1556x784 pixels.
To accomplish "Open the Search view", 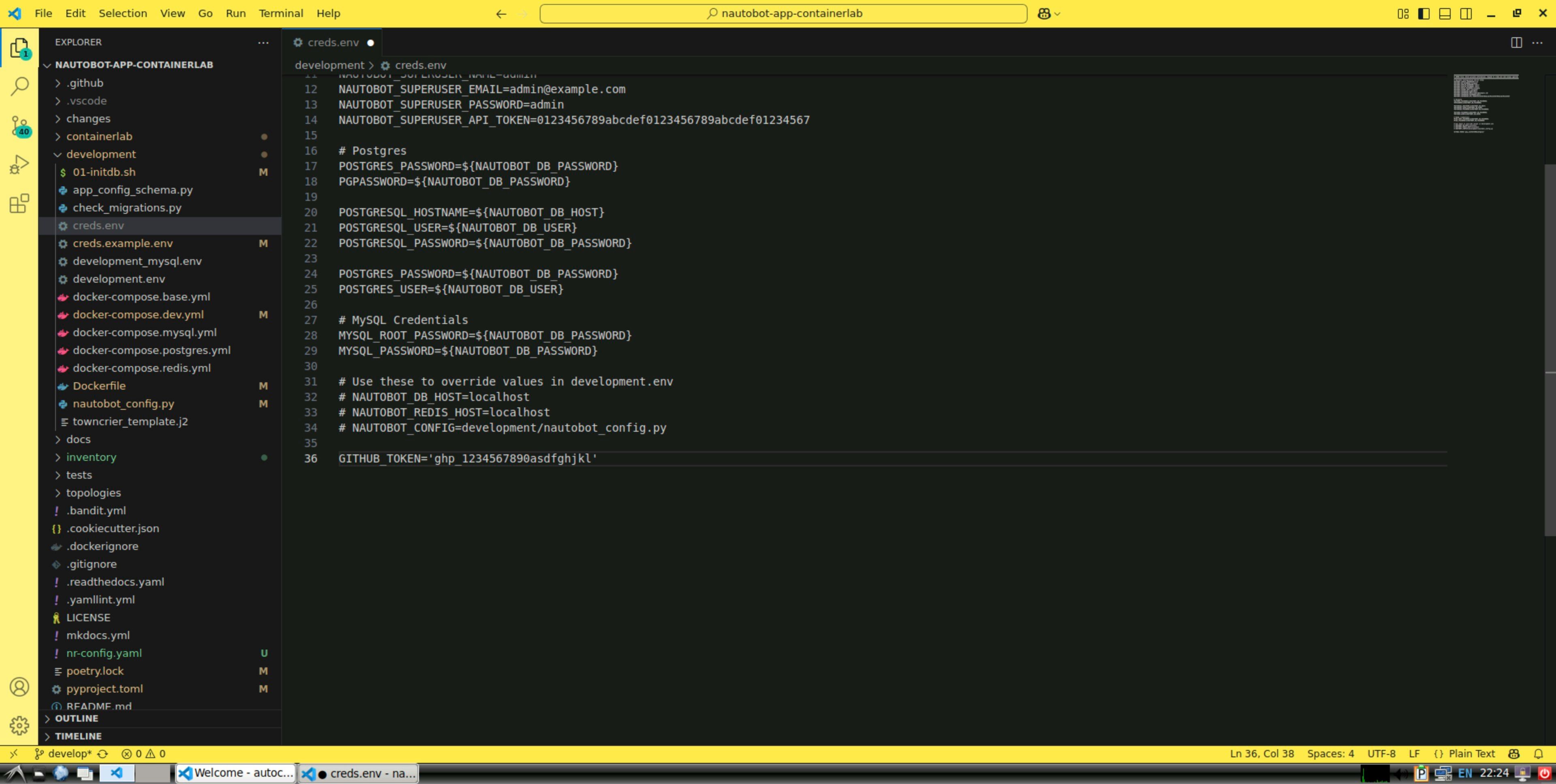I will coord(19,86).
